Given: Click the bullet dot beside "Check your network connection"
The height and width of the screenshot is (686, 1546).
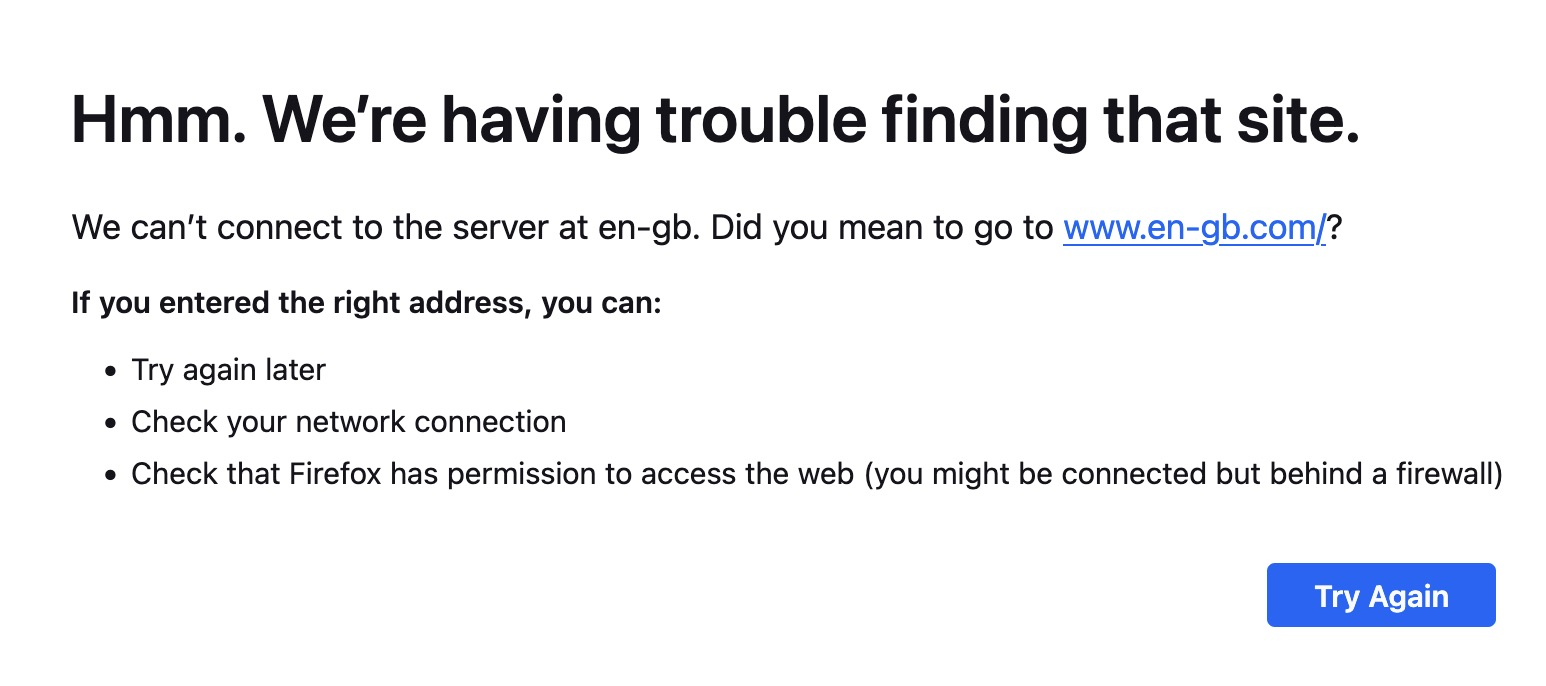Looking at the screenshot, I should (110, 423).
